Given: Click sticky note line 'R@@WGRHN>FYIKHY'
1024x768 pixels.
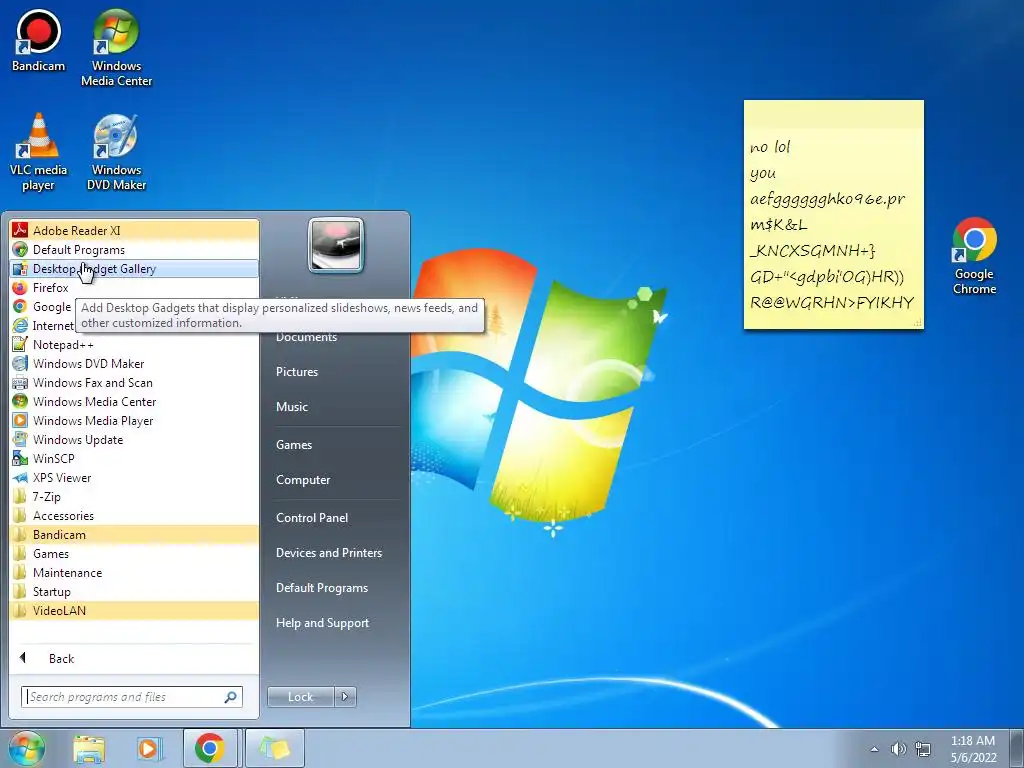Looking at the screenshot, I should coord(832,302).
